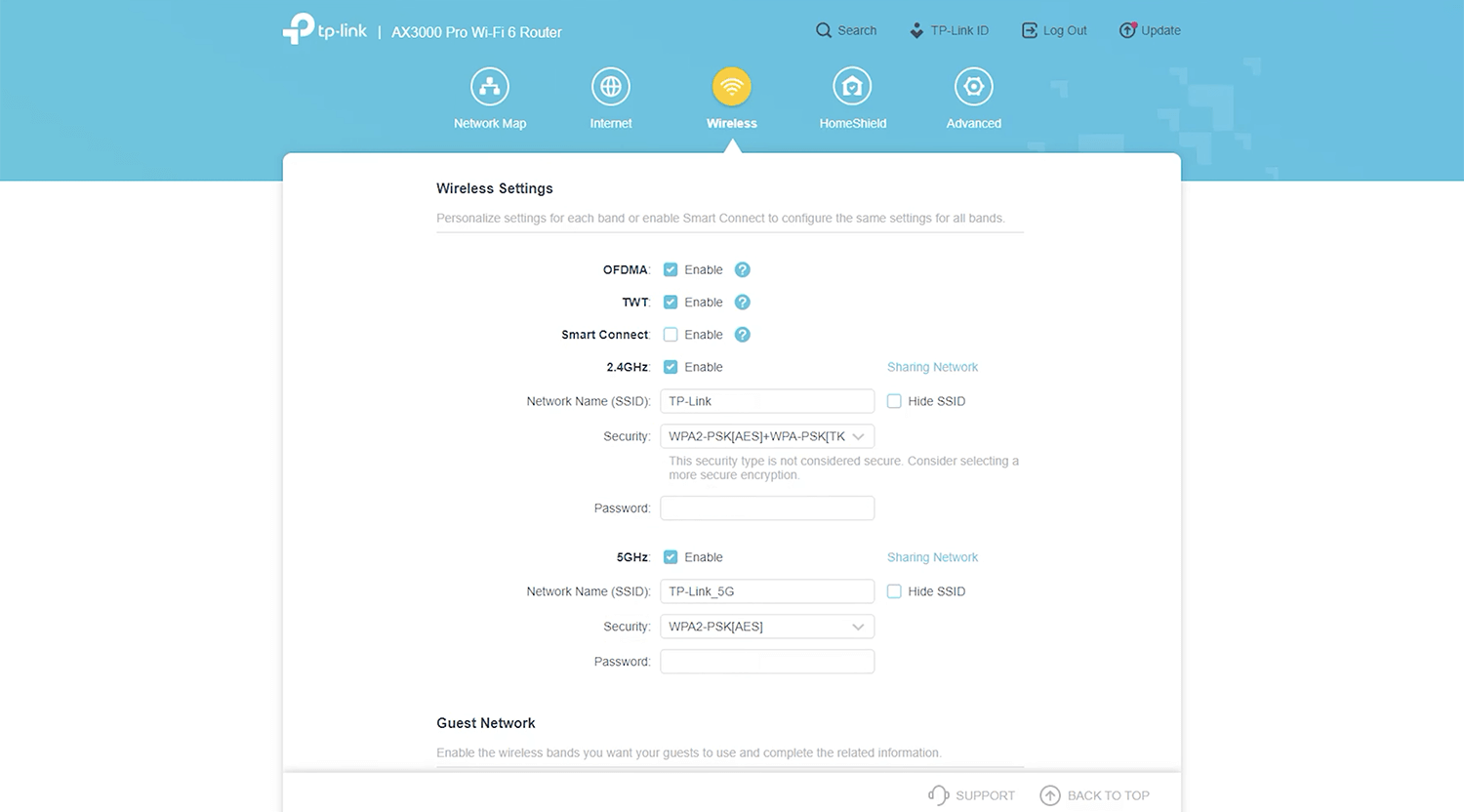The image size is (1464, 812).
Task: Expand the 5GHz Security dropdown
Action: pos(767,627)
